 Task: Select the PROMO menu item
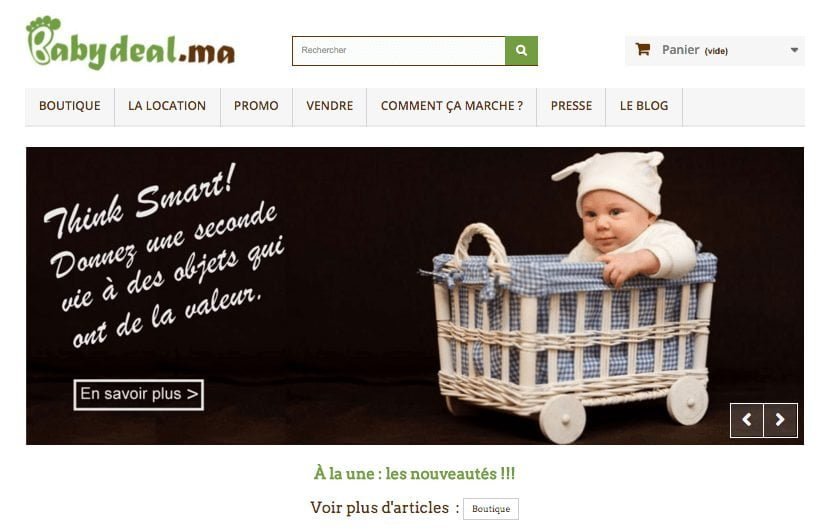pos(256,106)
